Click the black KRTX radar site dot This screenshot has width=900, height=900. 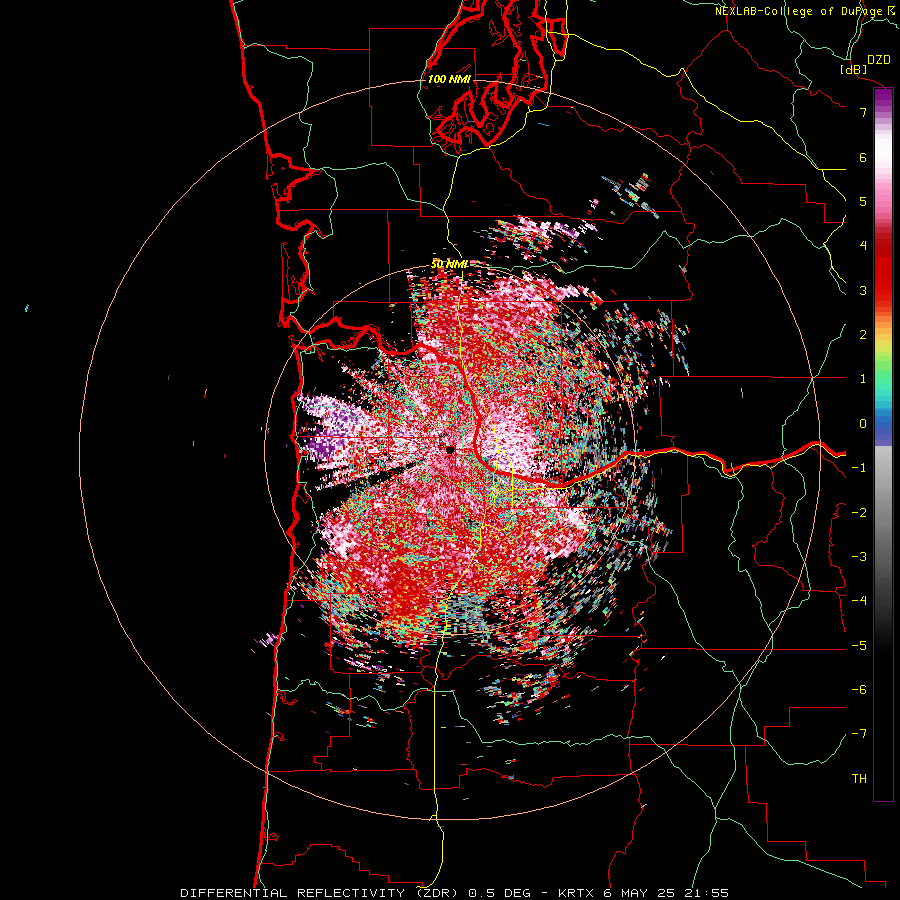450,450
